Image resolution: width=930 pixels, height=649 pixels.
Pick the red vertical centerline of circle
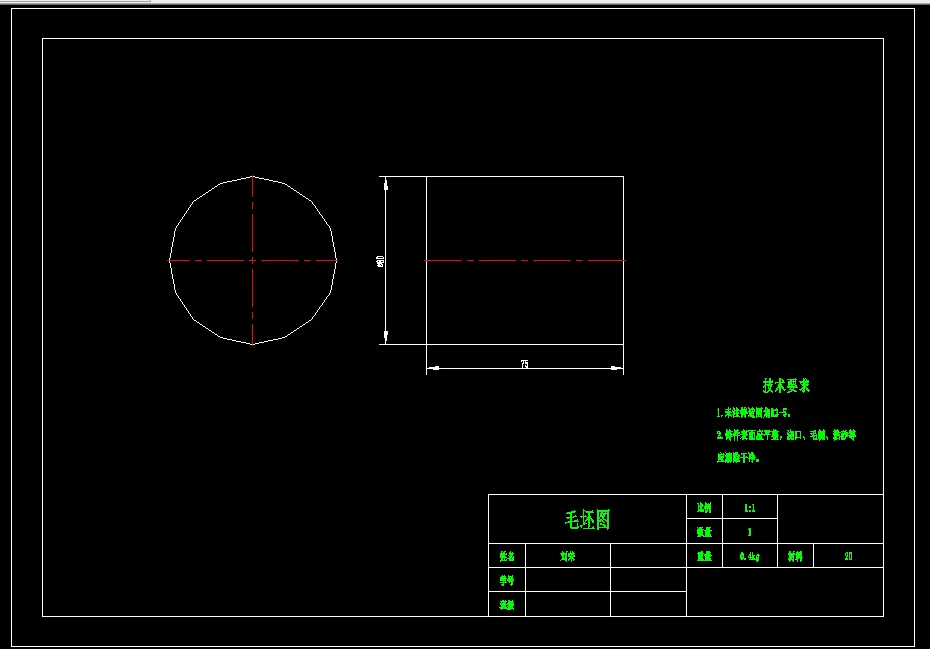pos(253,260)
